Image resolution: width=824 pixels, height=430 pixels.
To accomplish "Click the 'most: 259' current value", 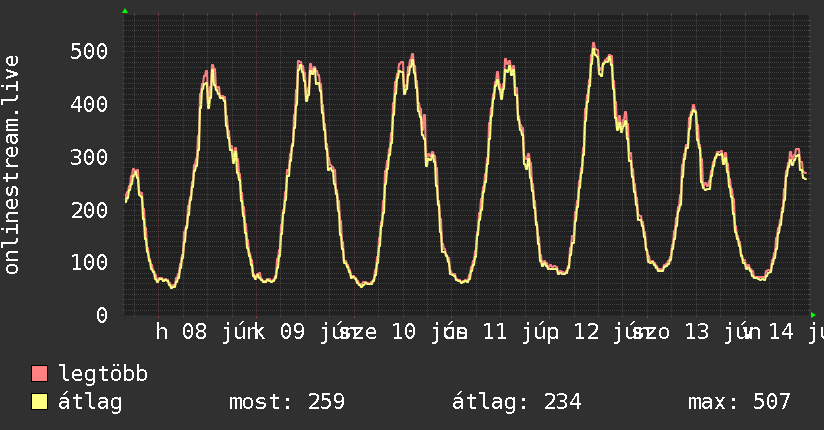I will [287, 402].
